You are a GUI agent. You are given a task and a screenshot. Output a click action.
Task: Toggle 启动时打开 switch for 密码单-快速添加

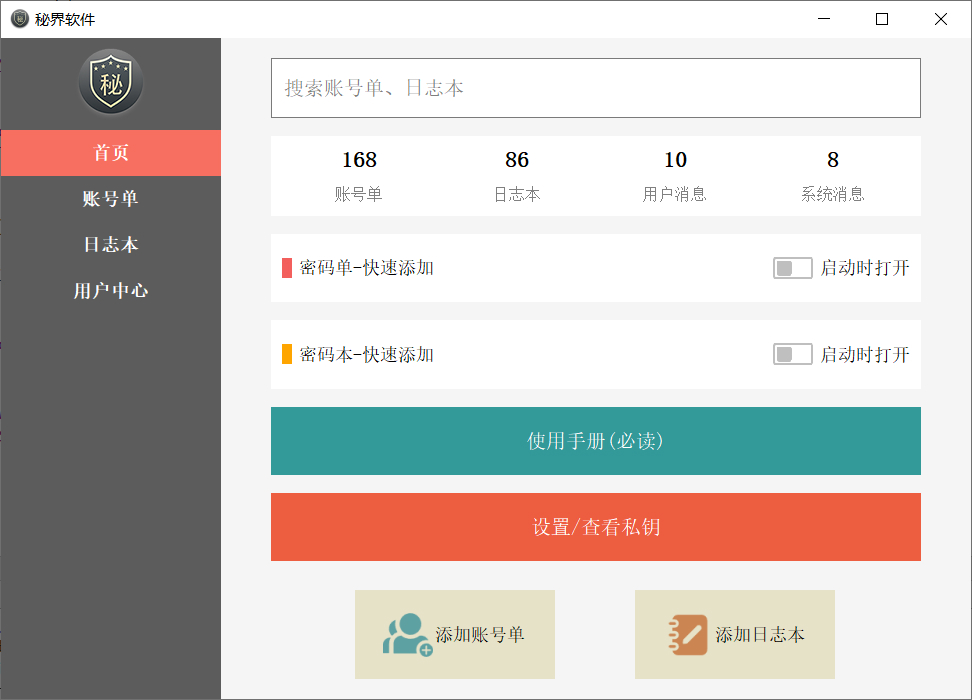792,268
